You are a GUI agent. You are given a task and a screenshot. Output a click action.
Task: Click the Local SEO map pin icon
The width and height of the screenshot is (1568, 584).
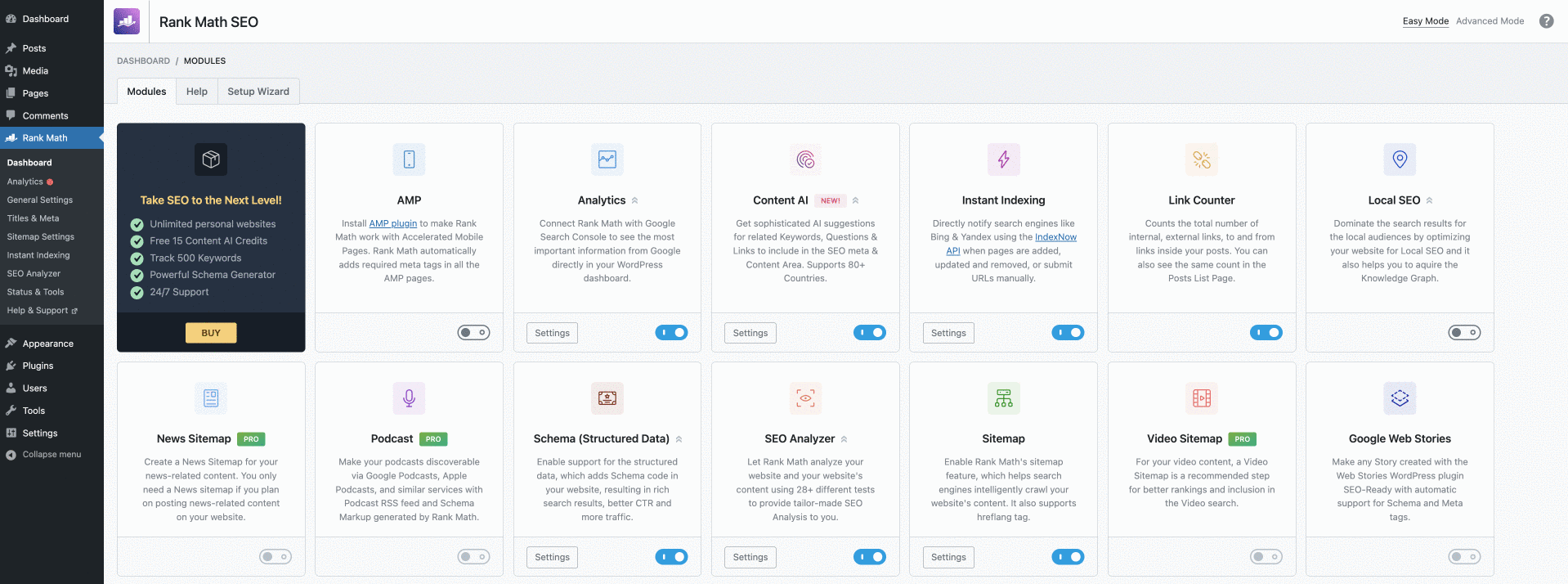1400,159
